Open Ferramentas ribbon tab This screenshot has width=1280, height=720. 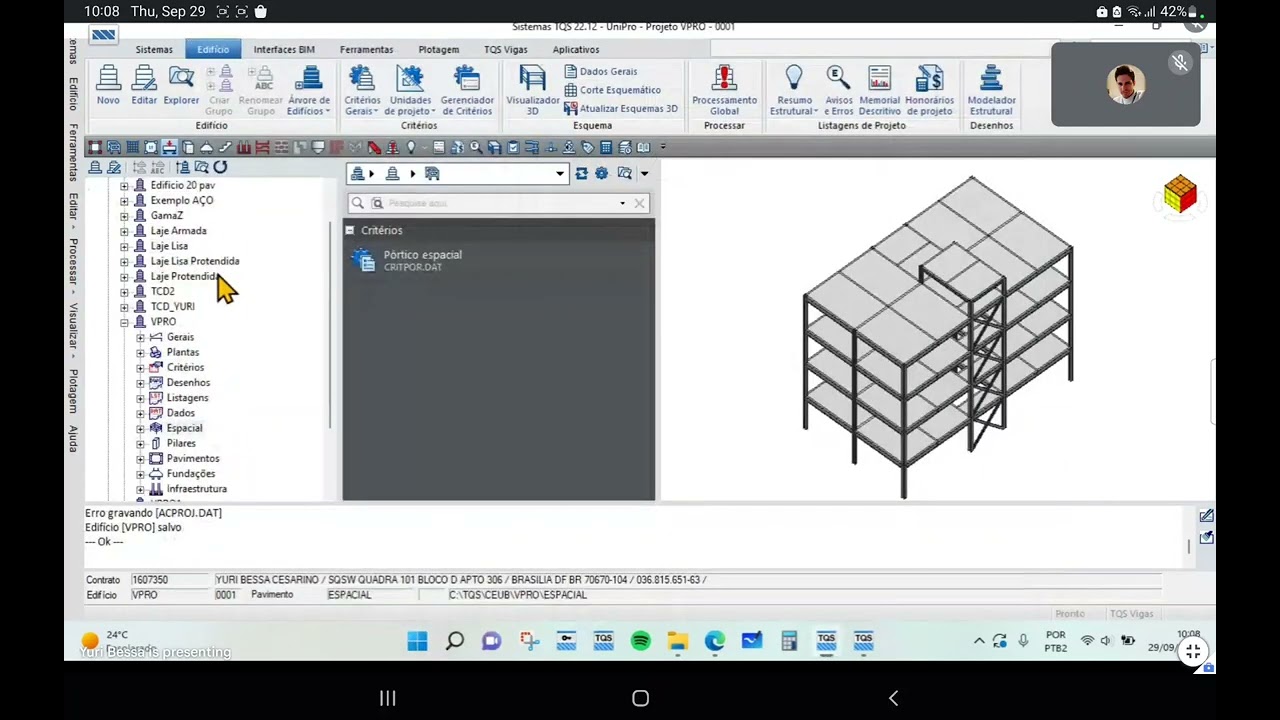[x=366, y=49]
